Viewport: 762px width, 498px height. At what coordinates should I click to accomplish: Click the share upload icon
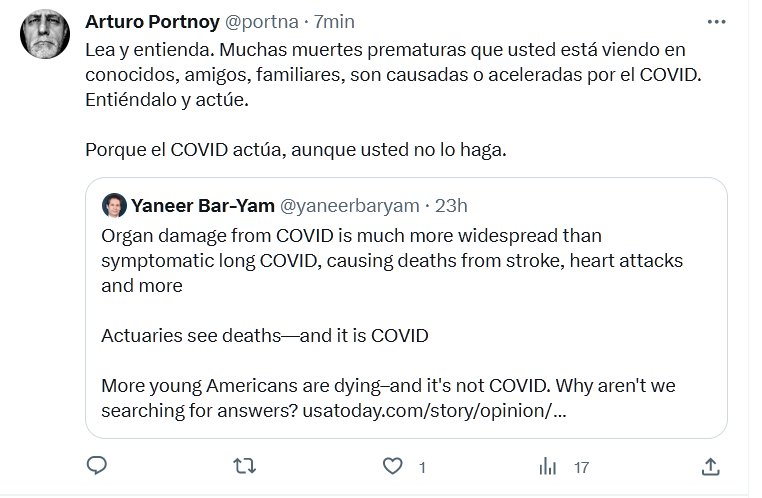point(710,466)
